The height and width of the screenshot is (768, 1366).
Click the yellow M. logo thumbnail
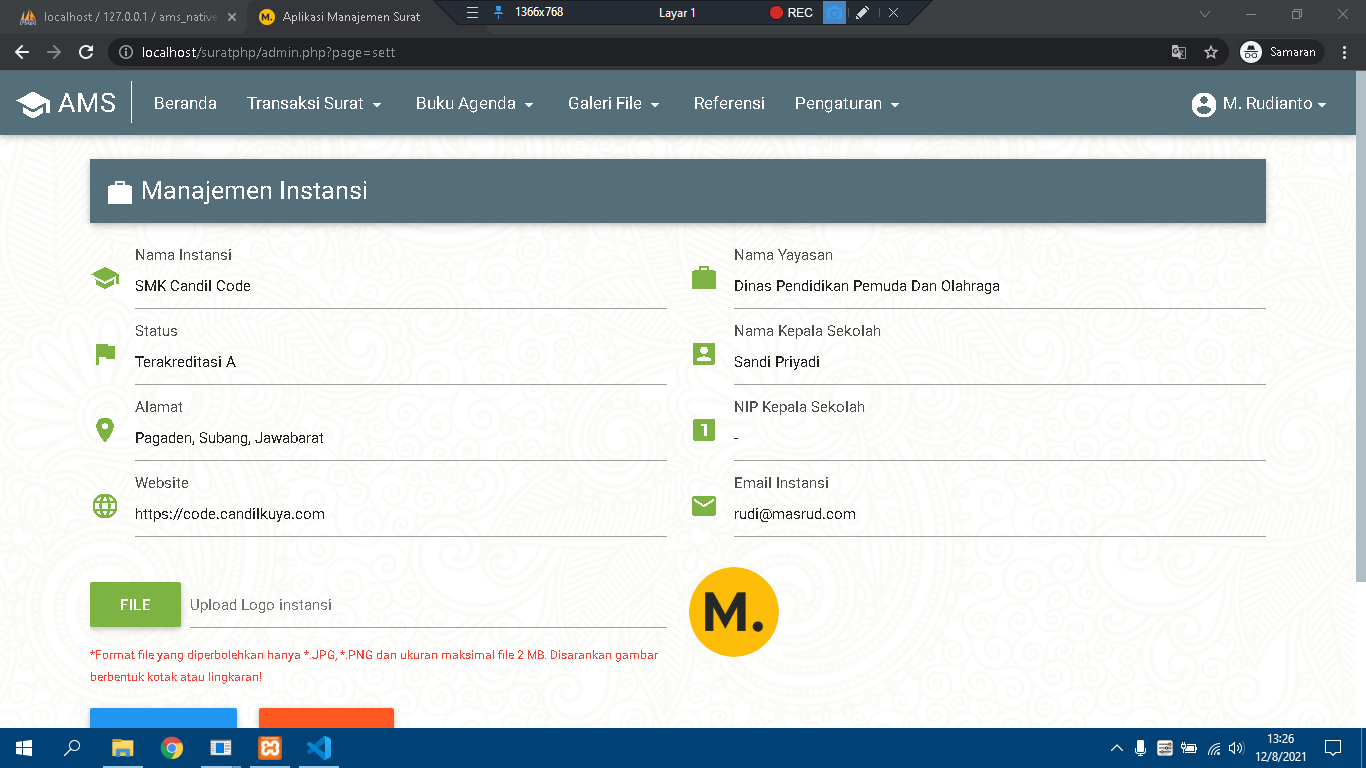tap(734, 612)
